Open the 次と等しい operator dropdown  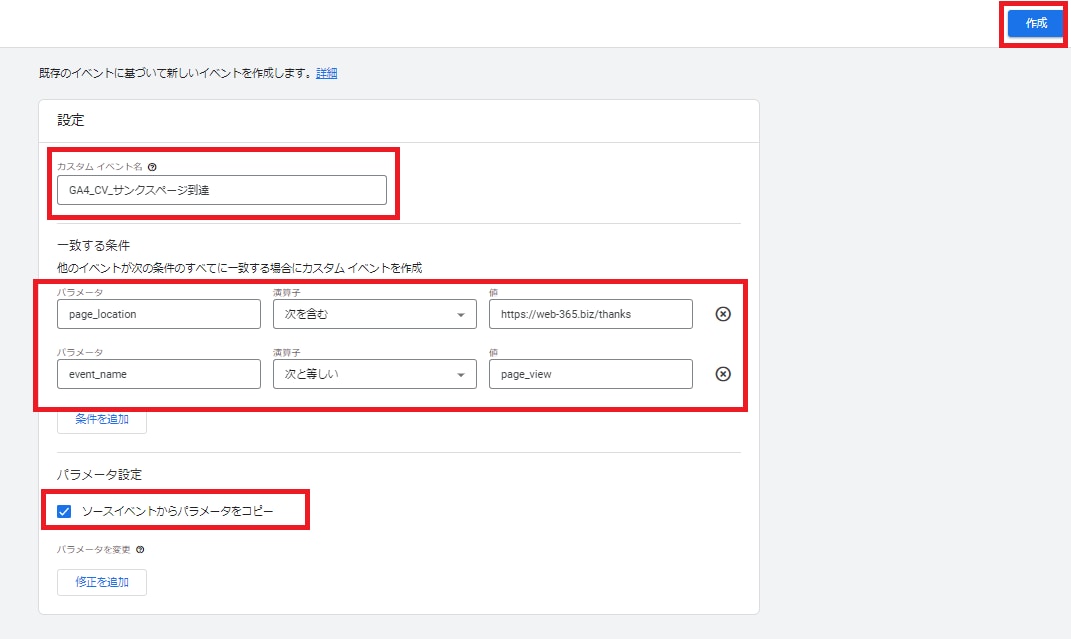(374, 374)
